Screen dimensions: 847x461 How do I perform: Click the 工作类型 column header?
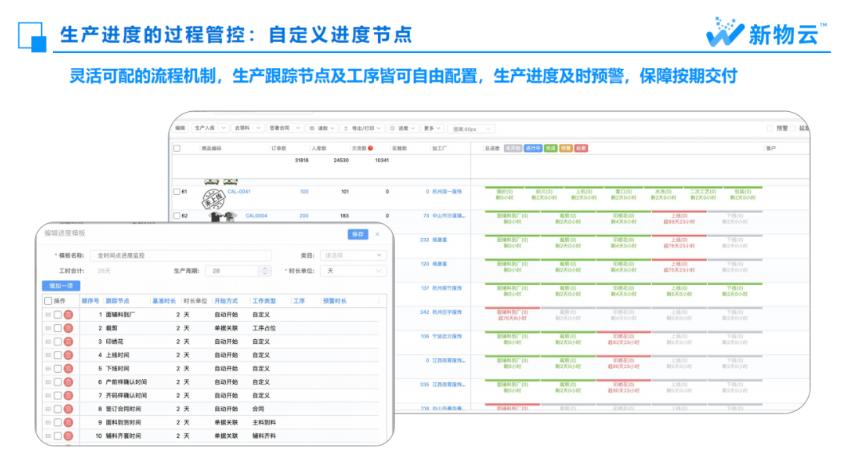click(264, 301)
